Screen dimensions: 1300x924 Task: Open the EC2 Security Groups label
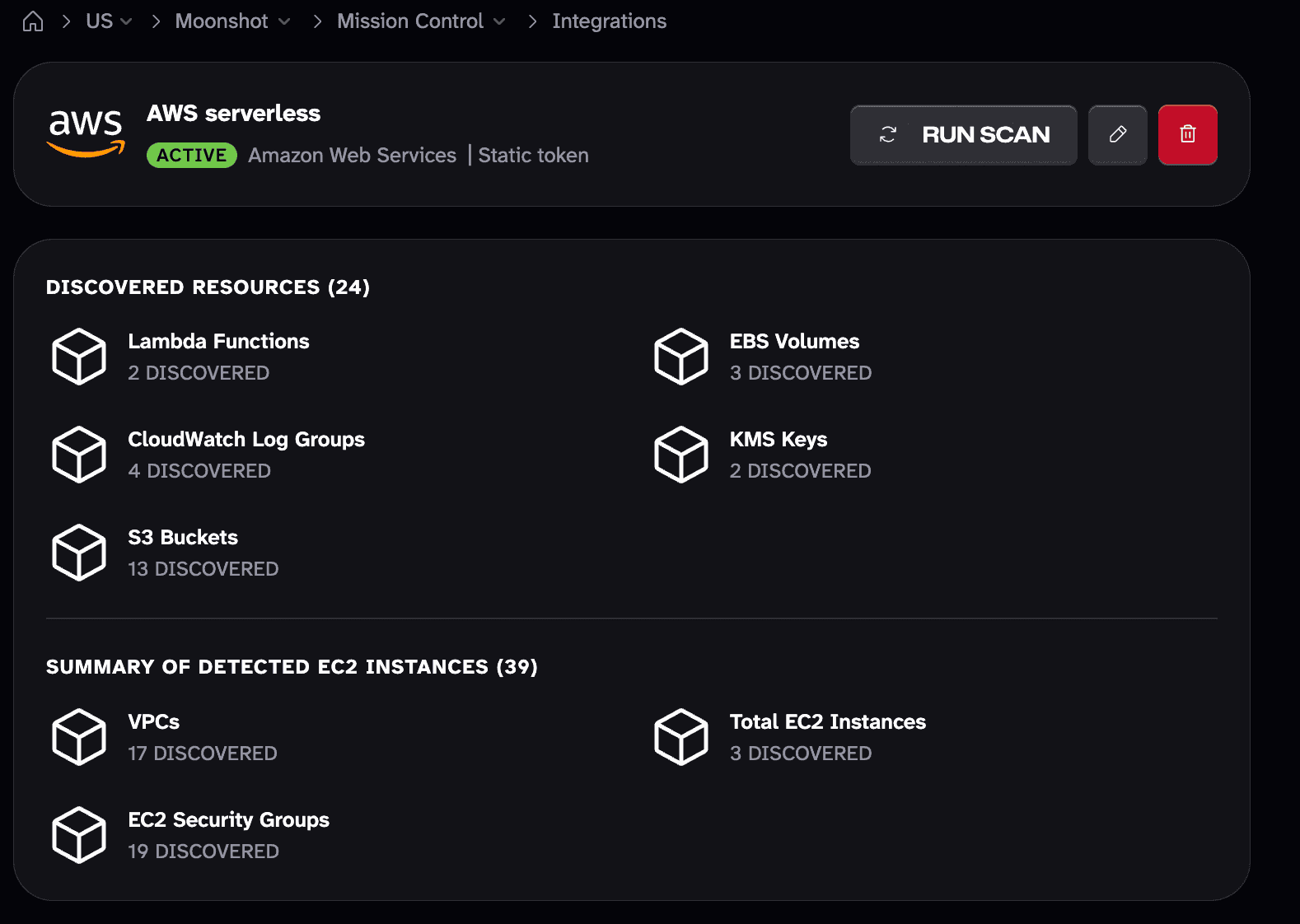228,820
